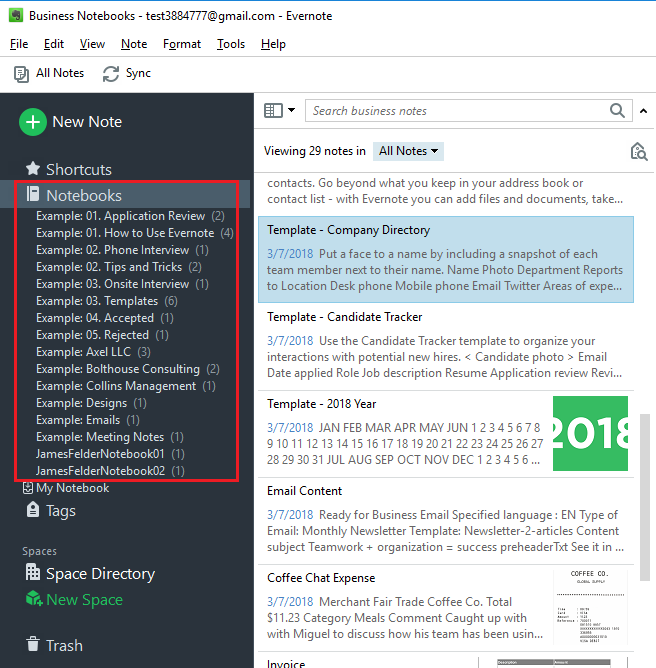Click the note list vertical scrollbar thumb
Viewport: 656px width, 668px height.
tap(645, 496)
